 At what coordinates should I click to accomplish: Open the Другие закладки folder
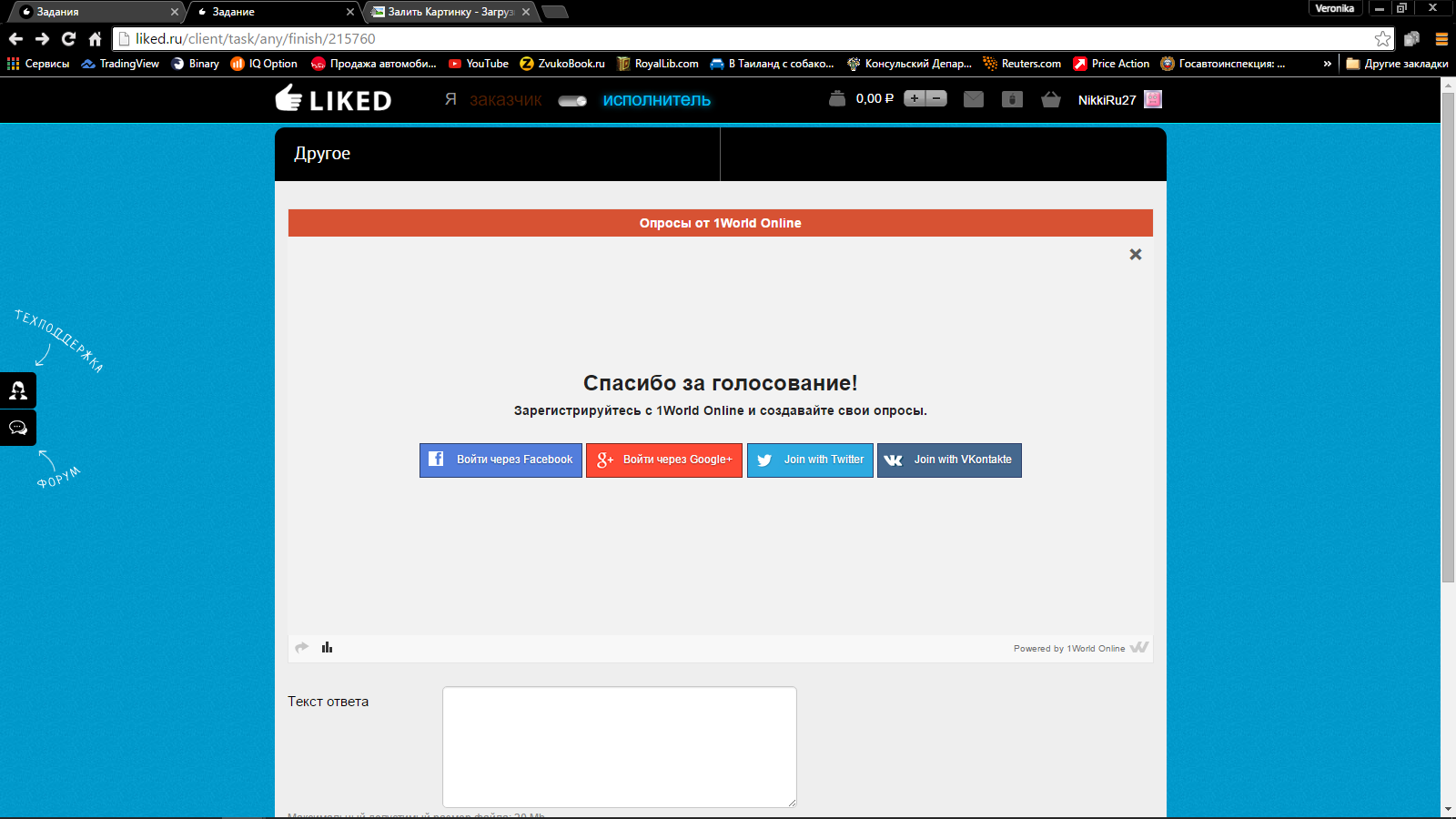click(1397, 64)
